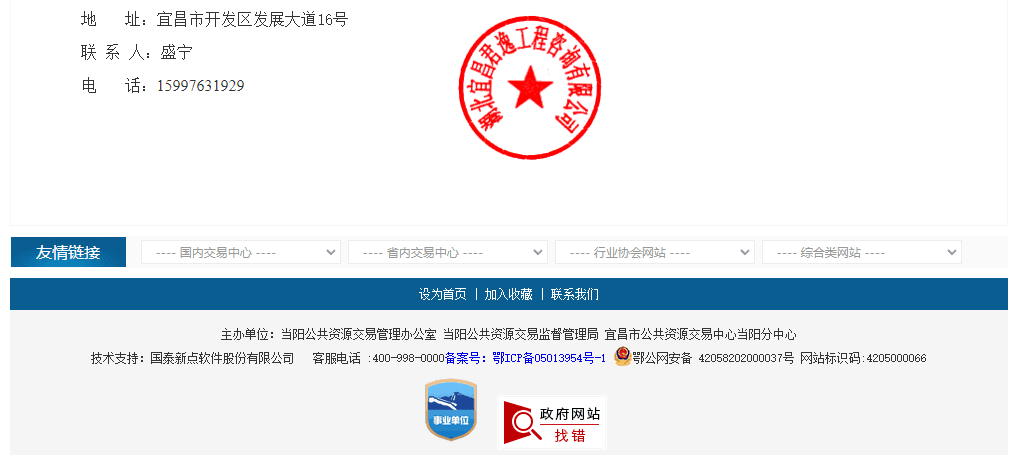The image size is (1013, 455).
Task: Click the police badge emblem icon
Action: tap(622, 357)
